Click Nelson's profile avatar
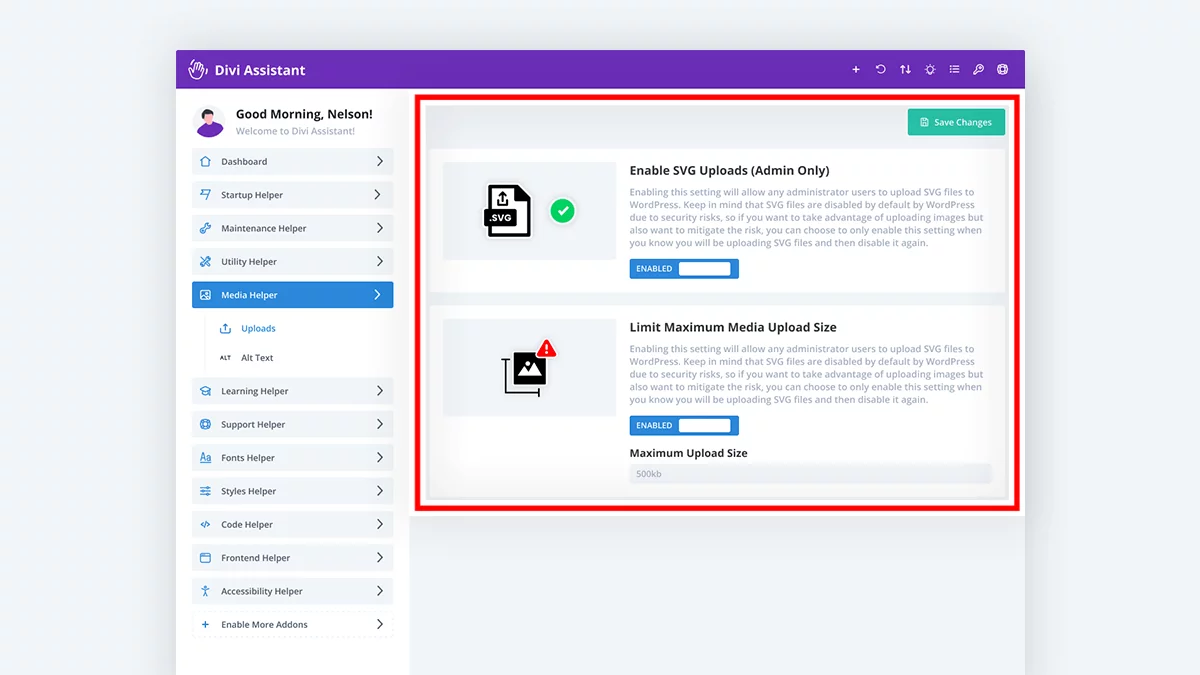 [210, 122]
